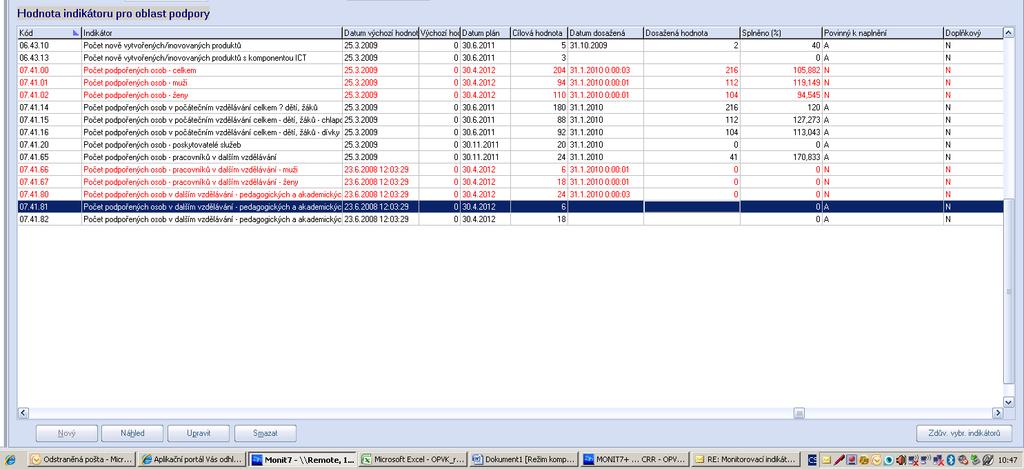Sort by Splněno (%) column header
Screen dimensions: 1024x469
(781, 32)
